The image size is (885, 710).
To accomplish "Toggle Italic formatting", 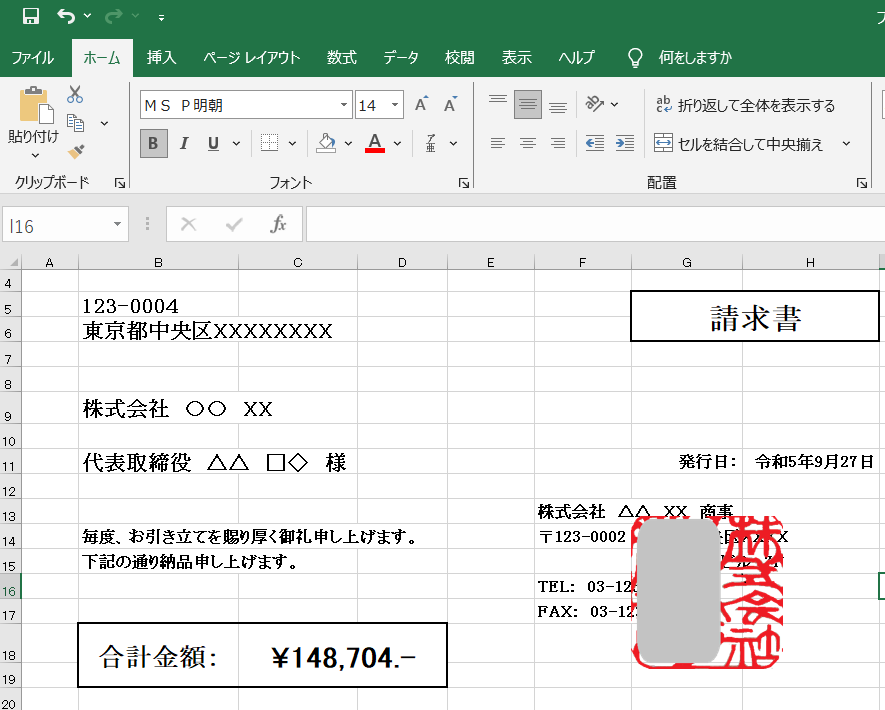I will [184, 144].
